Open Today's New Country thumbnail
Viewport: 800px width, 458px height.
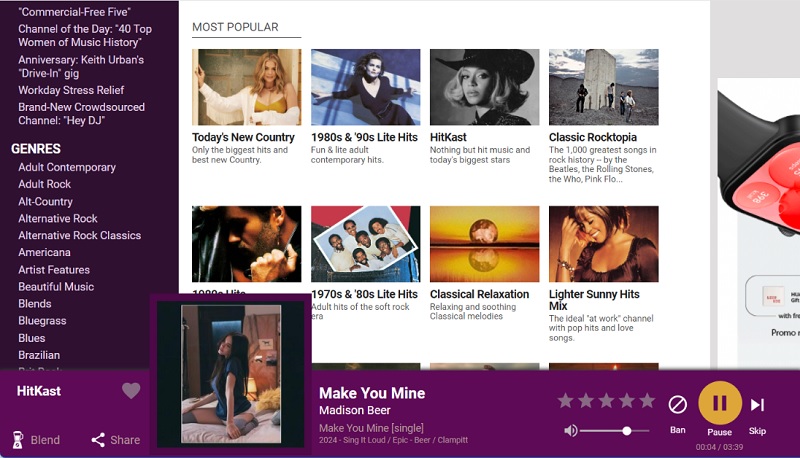pos(246,87)
